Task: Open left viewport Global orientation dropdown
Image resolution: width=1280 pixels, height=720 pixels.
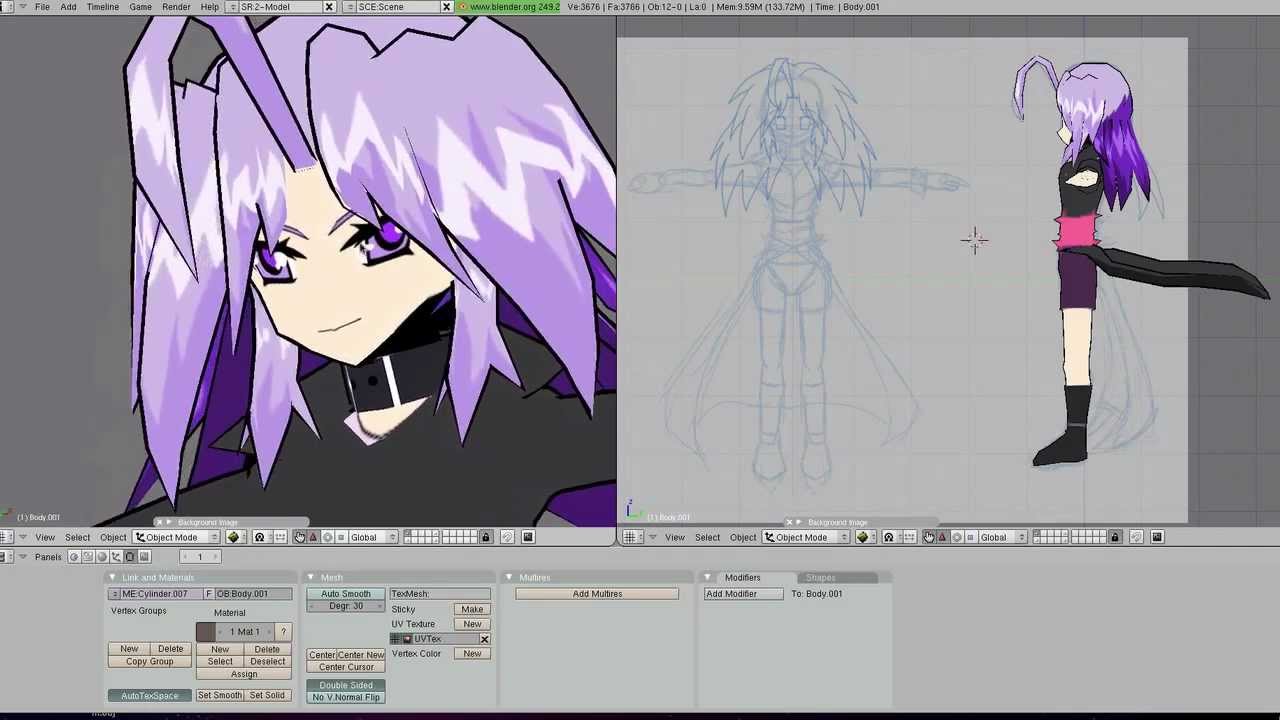Action: (373, 537)
